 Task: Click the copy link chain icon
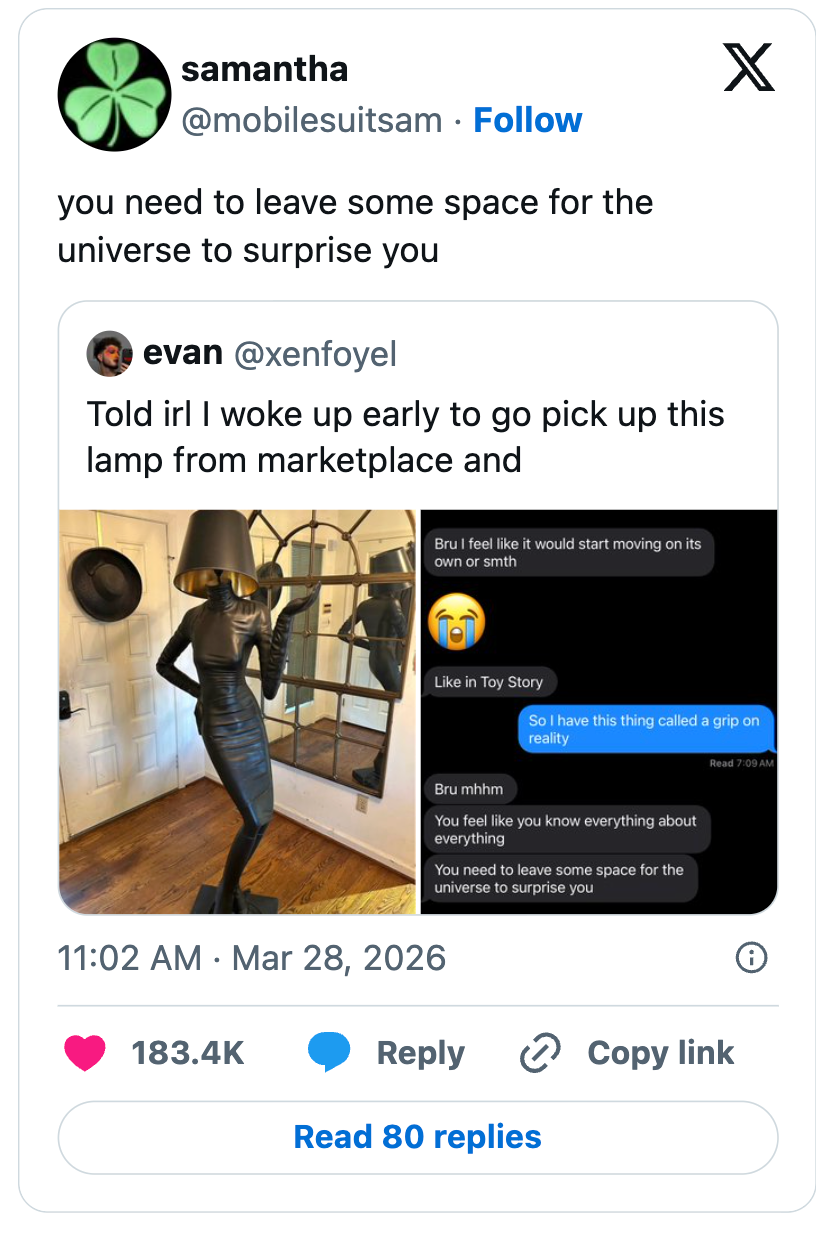pyautogui.click(x=539, y=1052)
